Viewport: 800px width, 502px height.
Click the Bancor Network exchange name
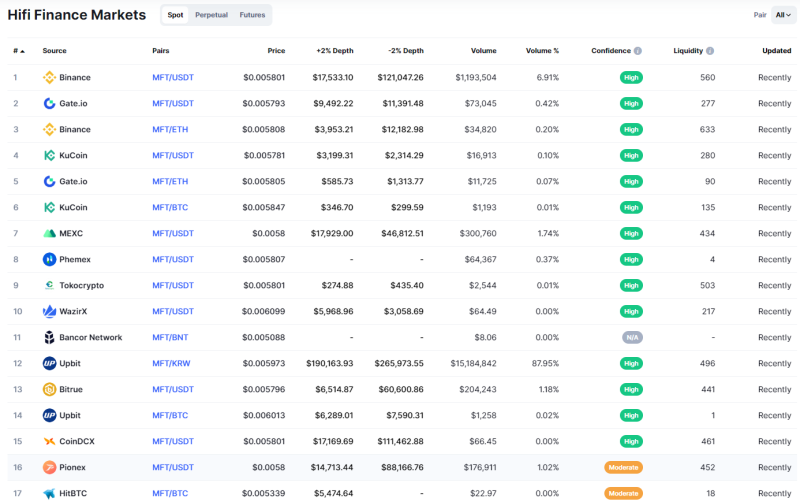(x=91, y=337)
